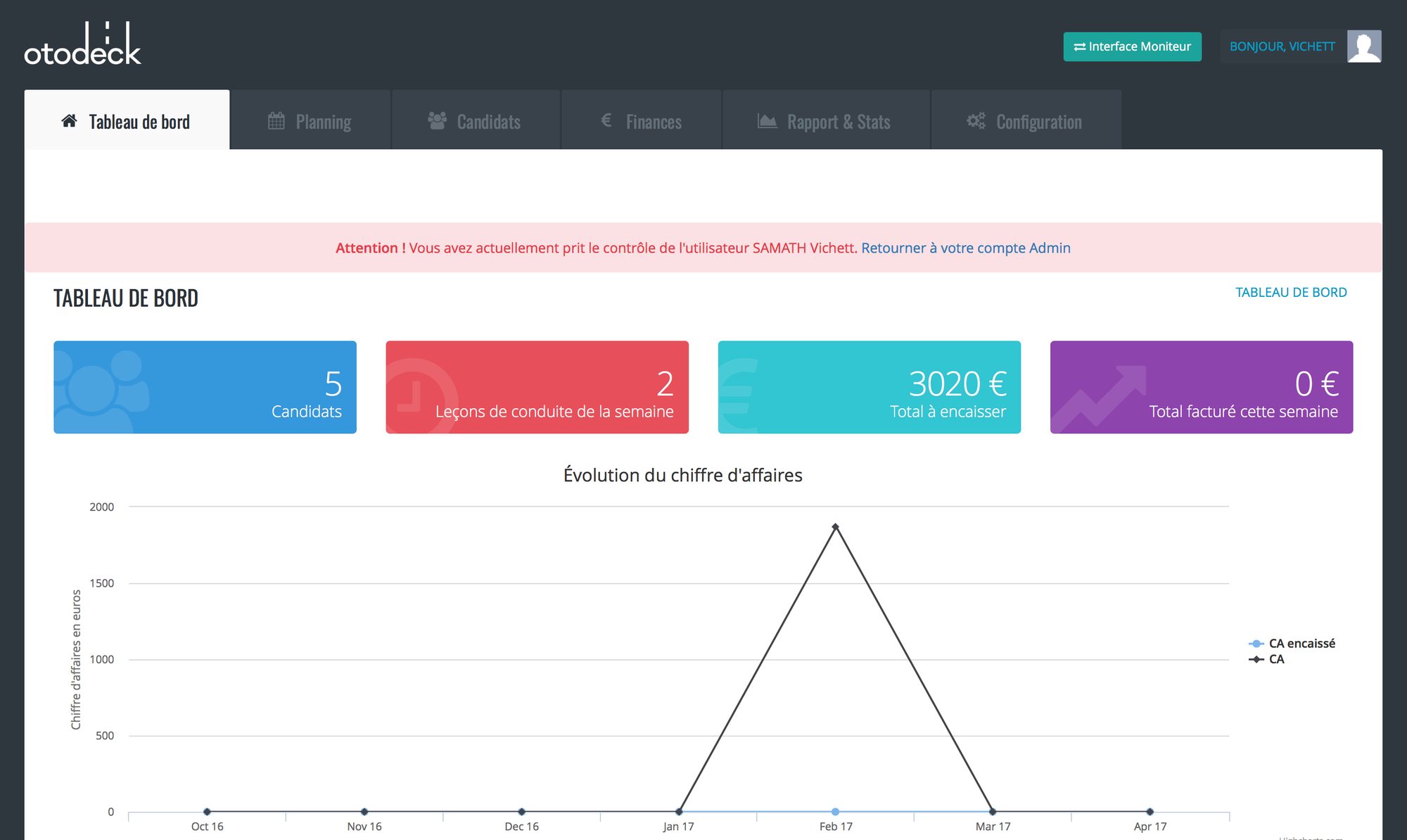Click the Tableau de bord breadcrumb link
Viewport: 1407px width, 840px height.
1291,292
